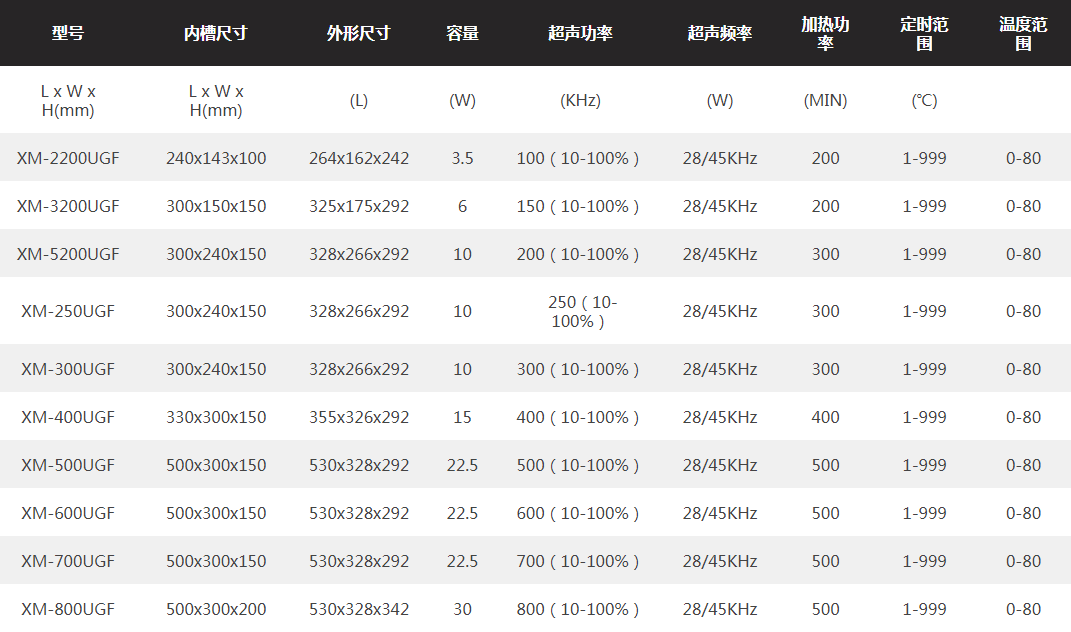The height and width of the screenshot is (632, 1071).
Task: Click the 超声频率 column header
Action: pyautogui.click(x=720, y=33)
